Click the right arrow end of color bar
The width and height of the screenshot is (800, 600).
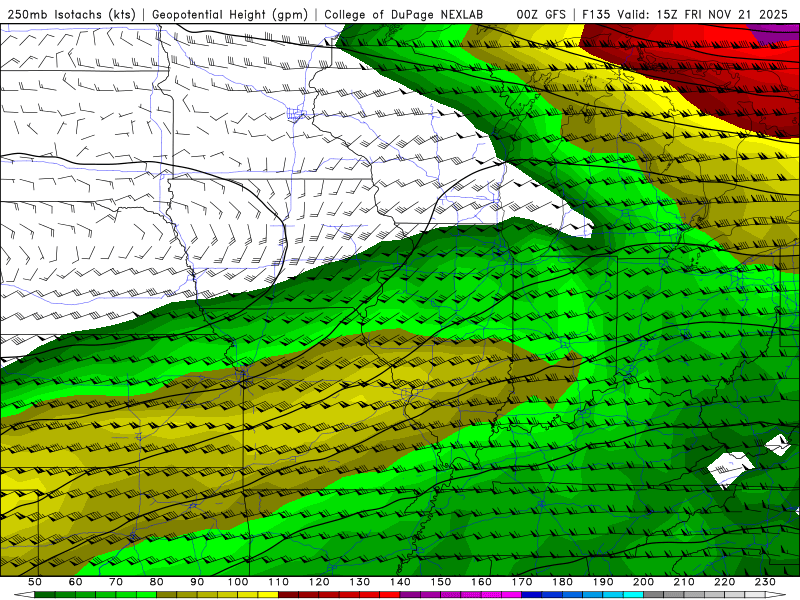point(776,595)
